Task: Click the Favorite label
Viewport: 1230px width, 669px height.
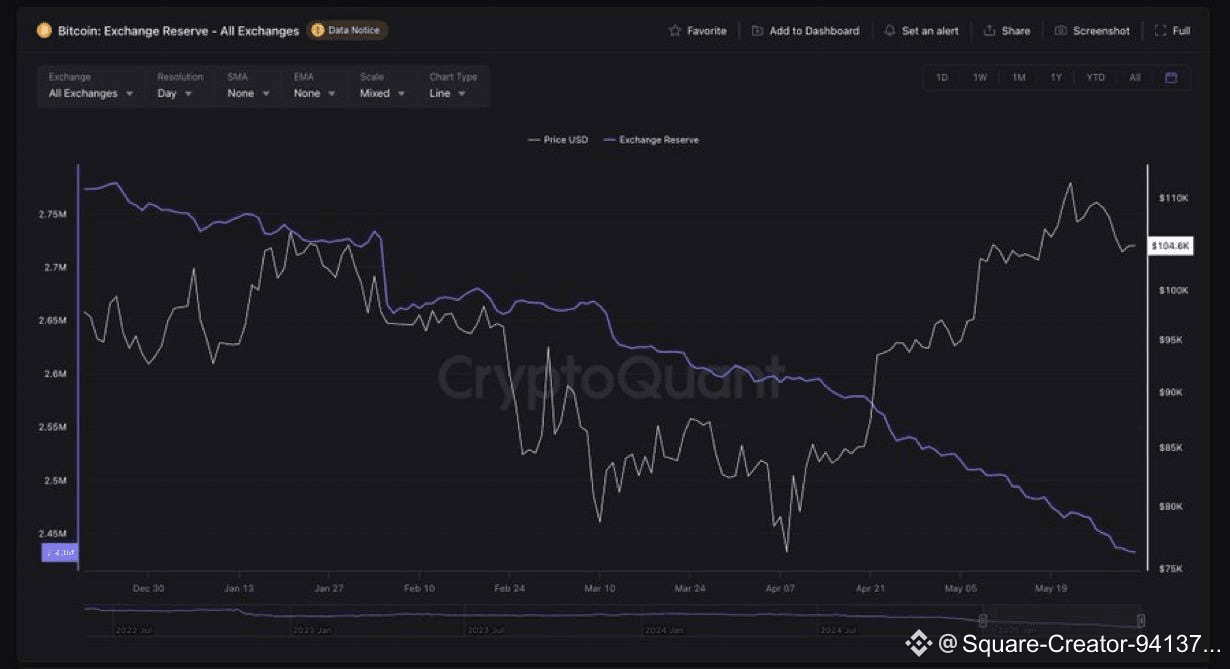Action: point(707,31)
